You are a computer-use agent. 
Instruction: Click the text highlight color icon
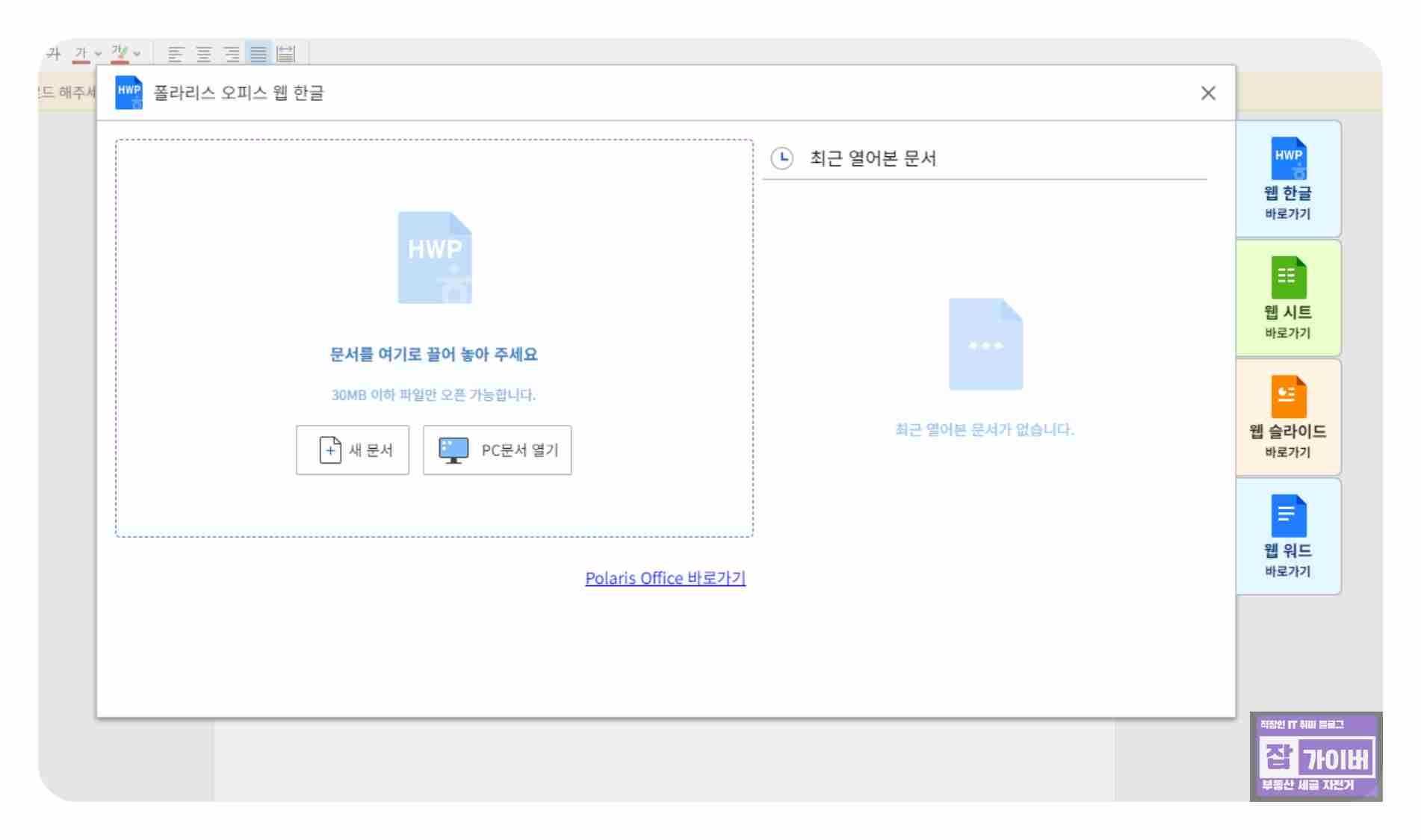pyautogui.click(x=120, y=54)
